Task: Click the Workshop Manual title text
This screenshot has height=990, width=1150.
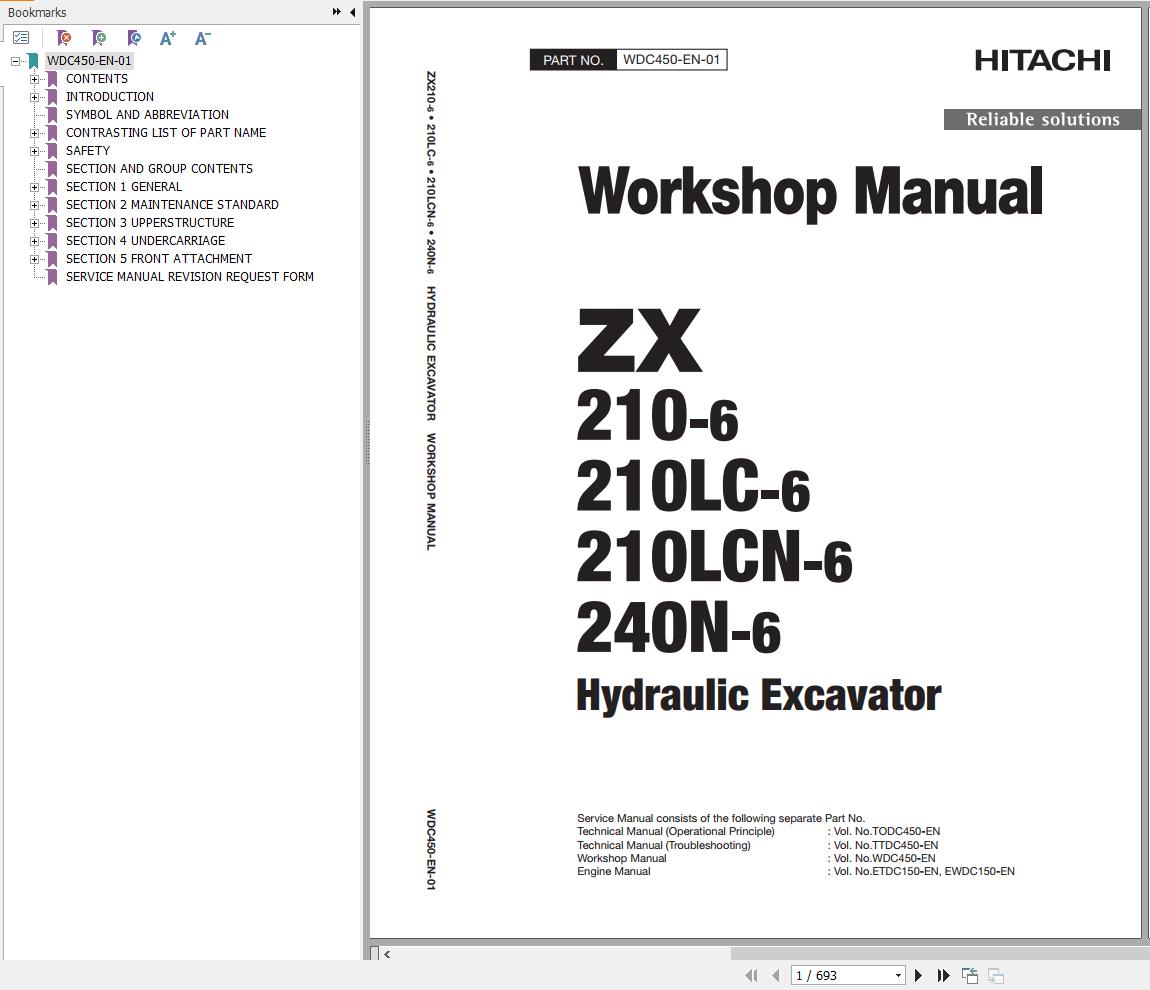Action: (x=810, y=192)
